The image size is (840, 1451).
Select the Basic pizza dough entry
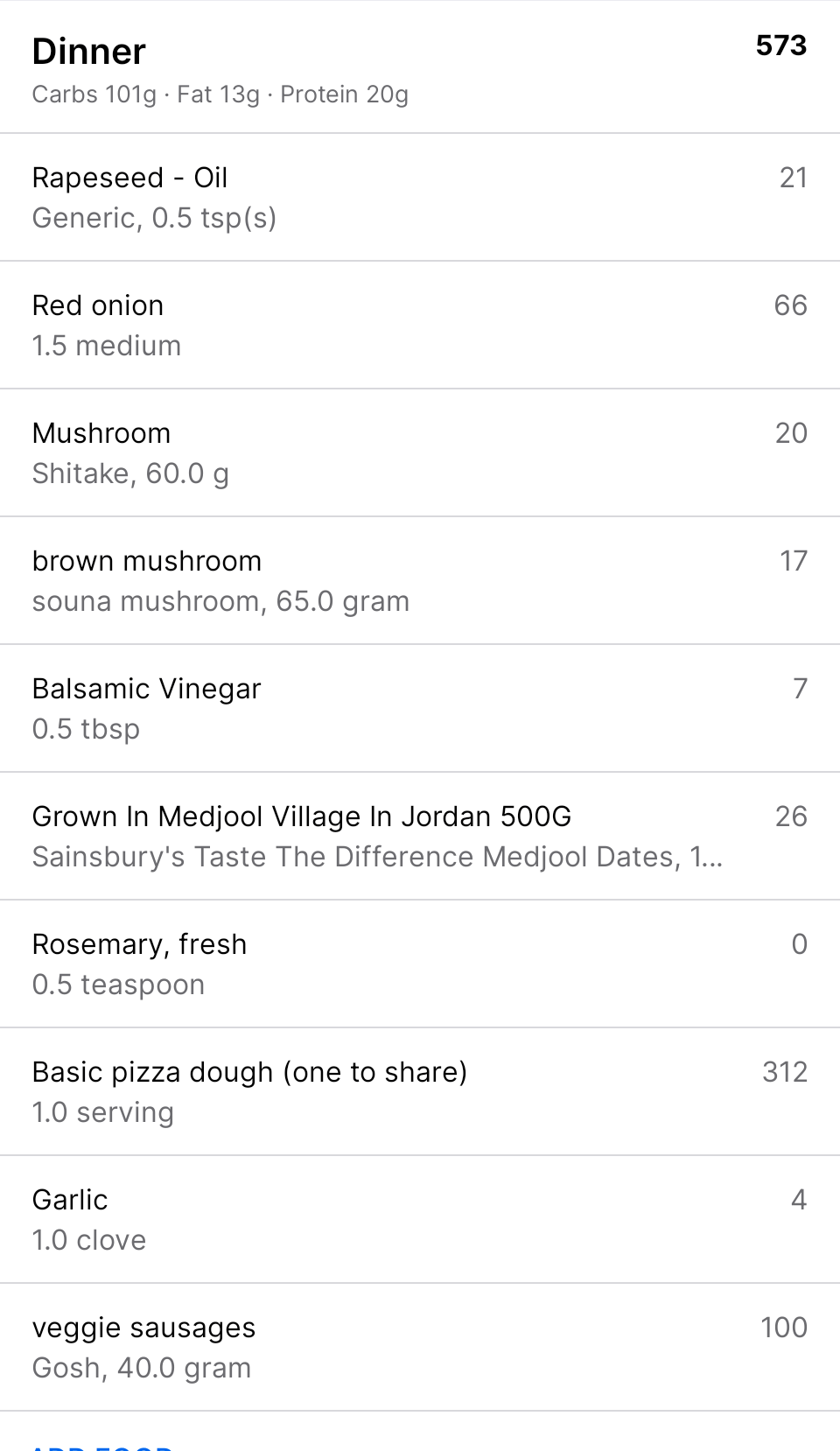pyautogui.click(x=249, y=1072)
